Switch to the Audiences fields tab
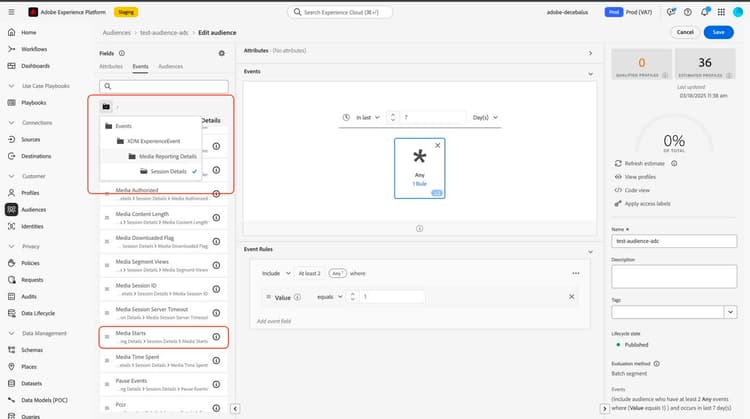The height and width of the screenshot is (419, 750). [171, 66]
